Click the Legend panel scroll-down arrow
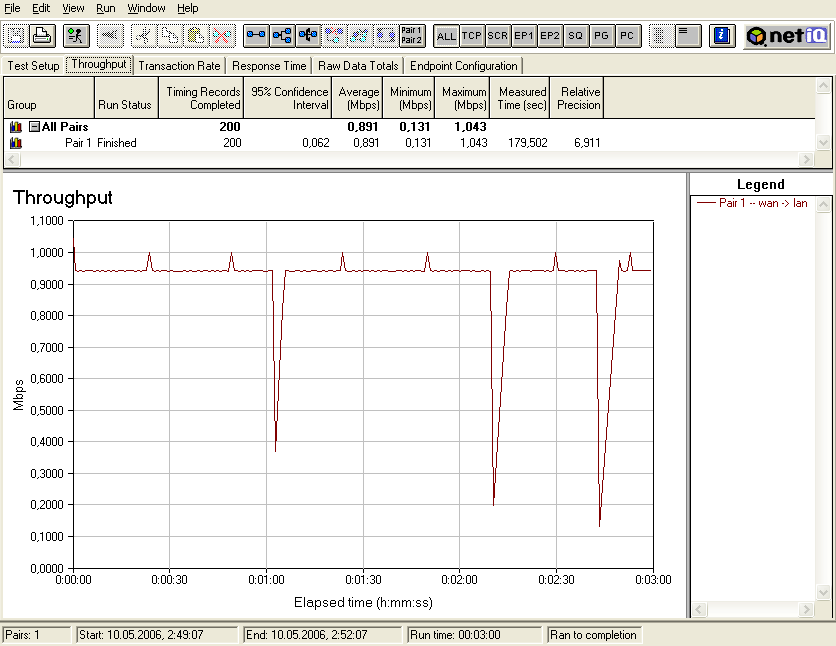The height and width of the screenshot is (646, 836). [823, 592]
